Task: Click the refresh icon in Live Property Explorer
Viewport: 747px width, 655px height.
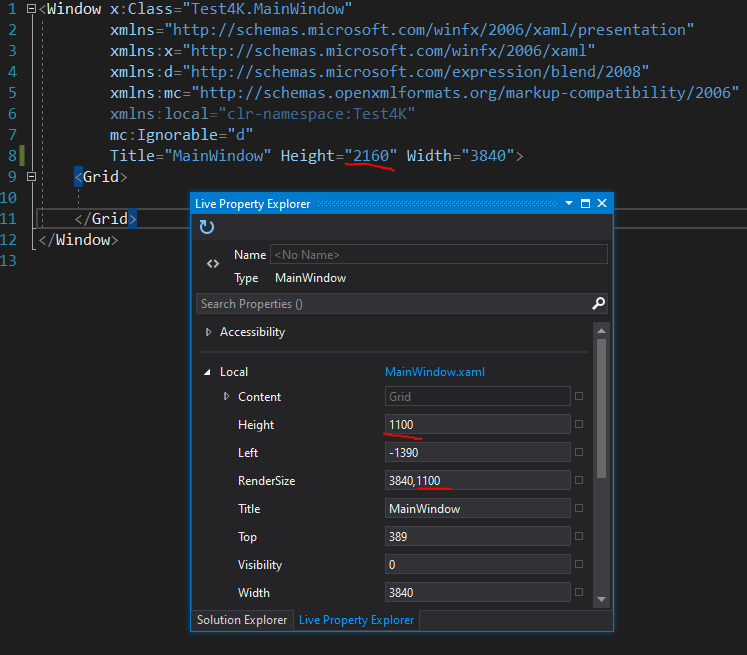Action: (207, 227)
